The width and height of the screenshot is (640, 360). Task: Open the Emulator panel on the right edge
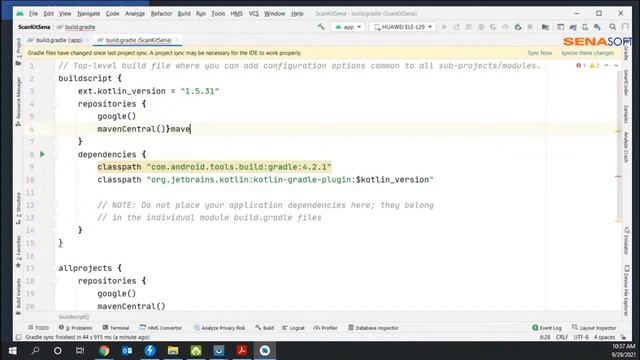[x=627, y=241]
